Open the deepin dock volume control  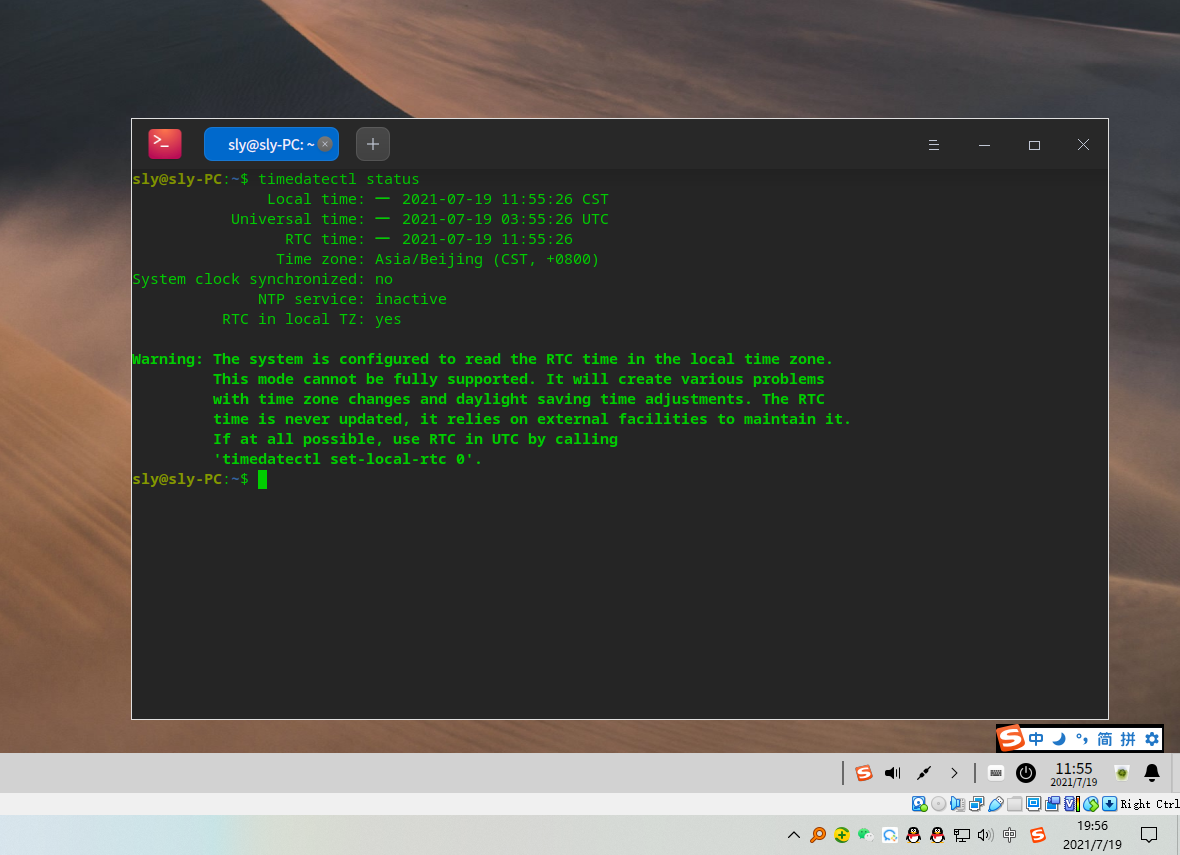pos(893,773)
